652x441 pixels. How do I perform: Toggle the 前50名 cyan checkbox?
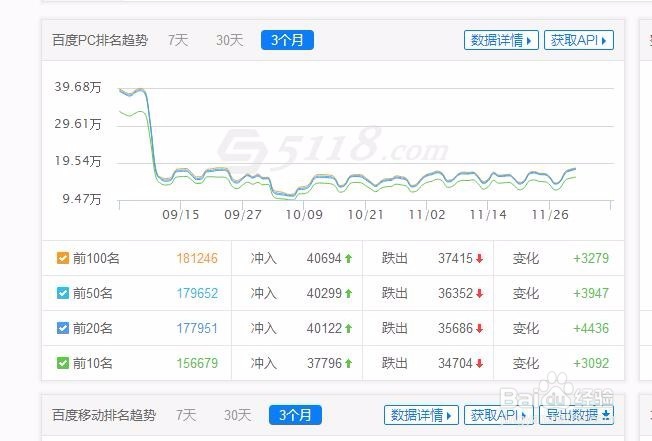(x=63, y=293)
